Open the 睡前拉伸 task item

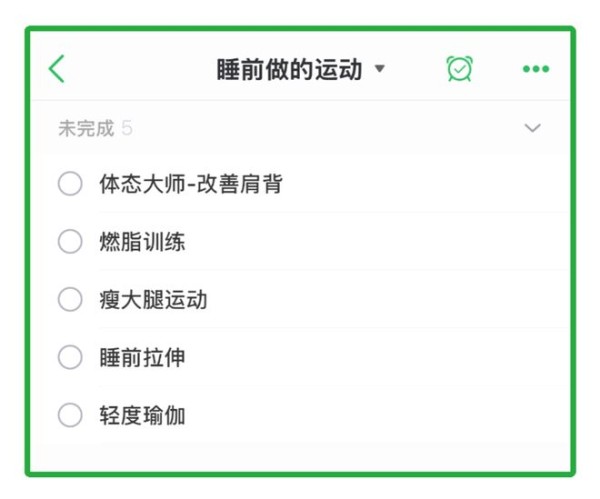click(142, 357)
